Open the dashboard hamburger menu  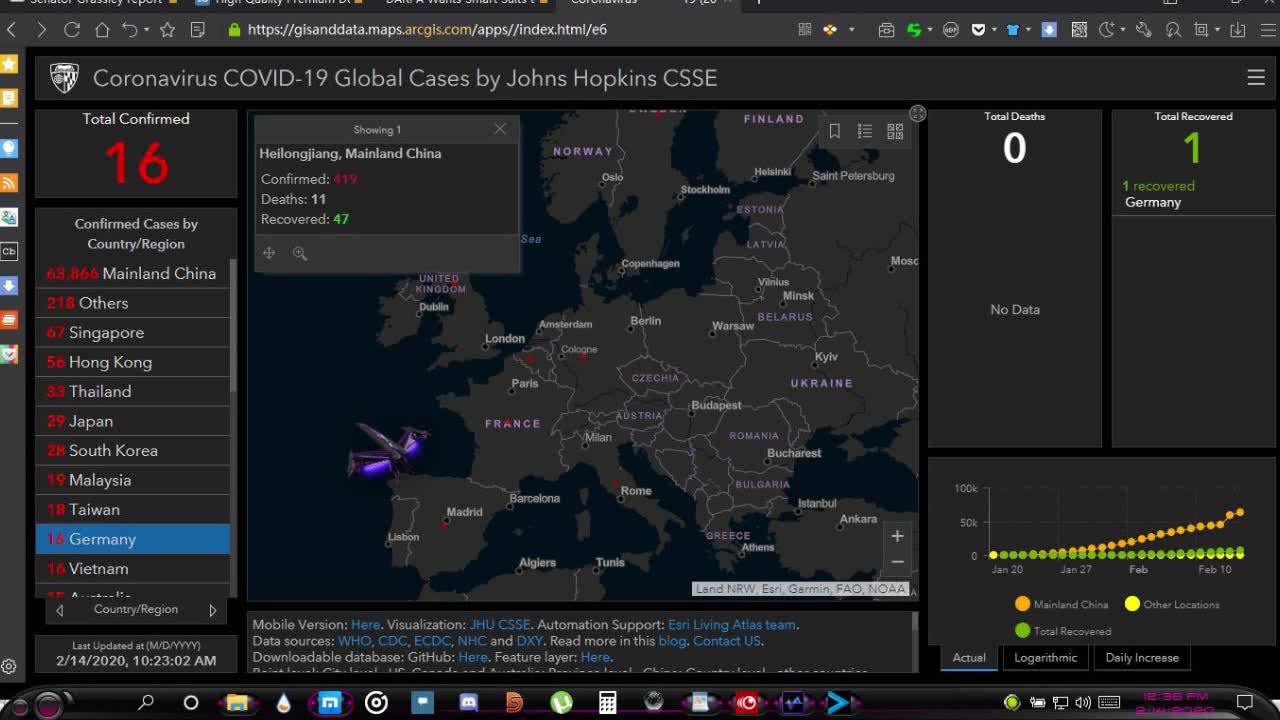click(1256, 78)
